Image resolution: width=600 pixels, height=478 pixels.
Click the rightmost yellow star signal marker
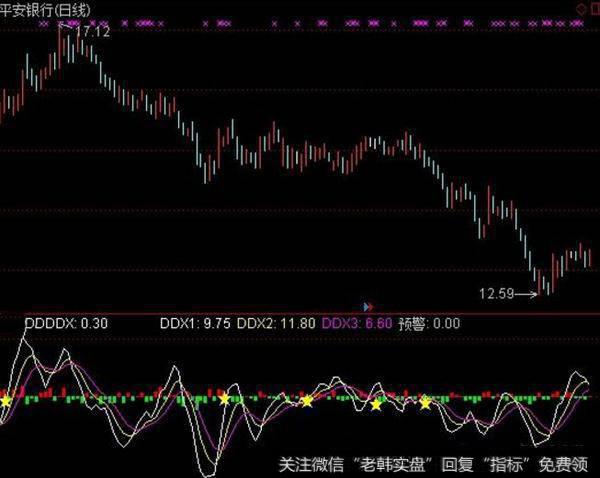click(426, 403)
